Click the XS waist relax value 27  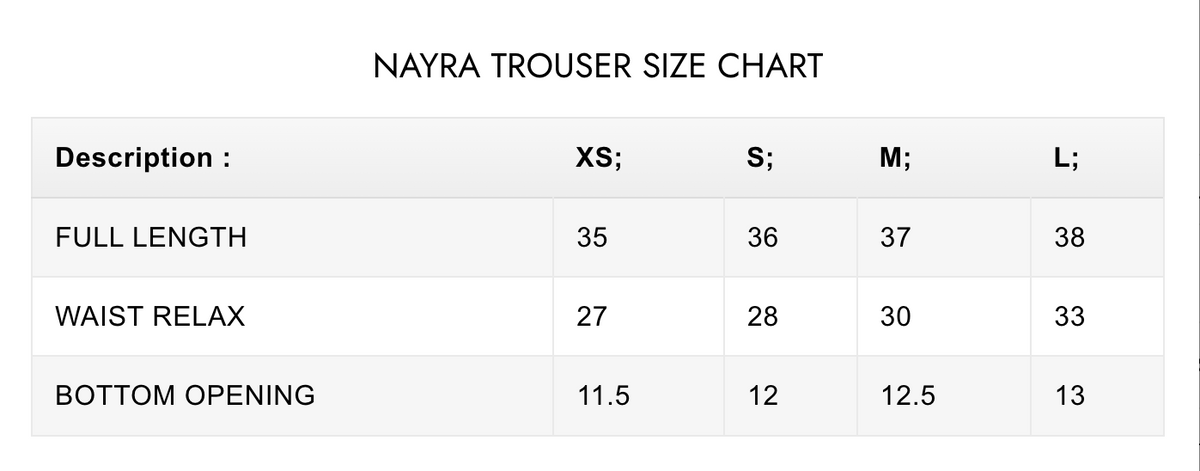pos(591,317)
